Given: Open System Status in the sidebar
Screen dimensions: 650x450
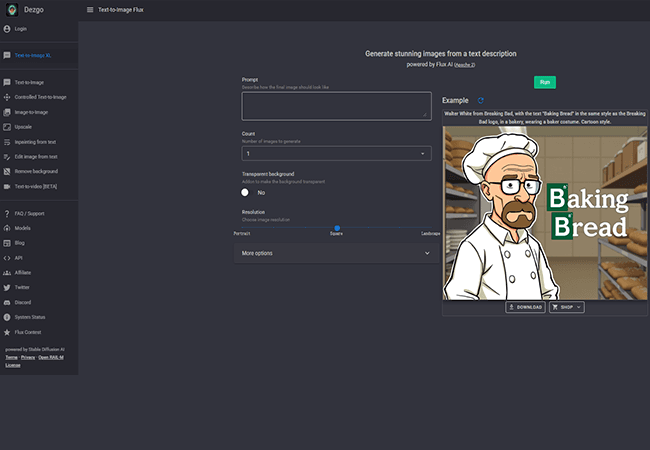Looking at the screenshot, I should pyautogui.click(x=28, y=317).
